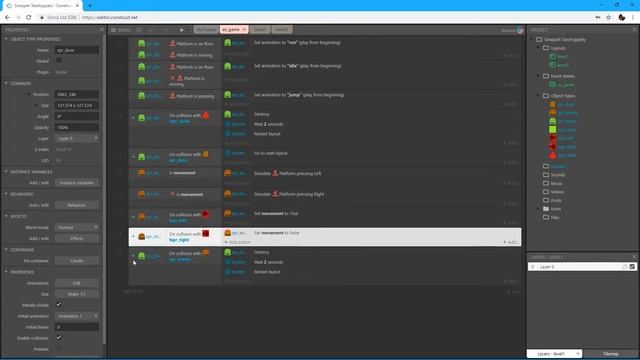Click the red trigger icon in highlighted collision row
The image size is (640, 360).
[206, 233]
